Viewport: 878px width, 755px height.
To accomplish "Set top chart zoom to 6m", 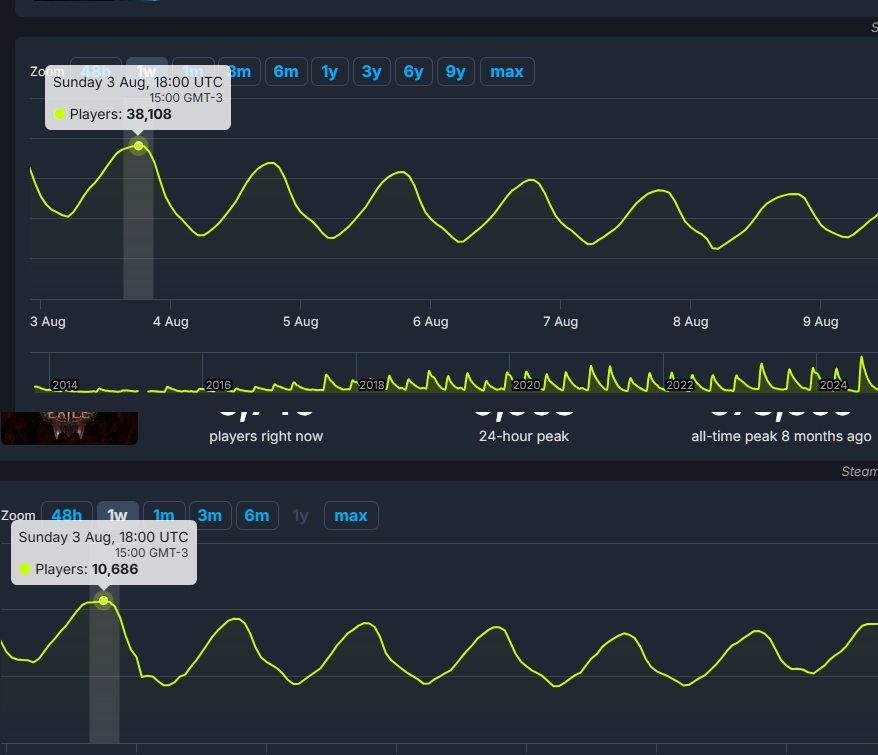I will (286, 72).
